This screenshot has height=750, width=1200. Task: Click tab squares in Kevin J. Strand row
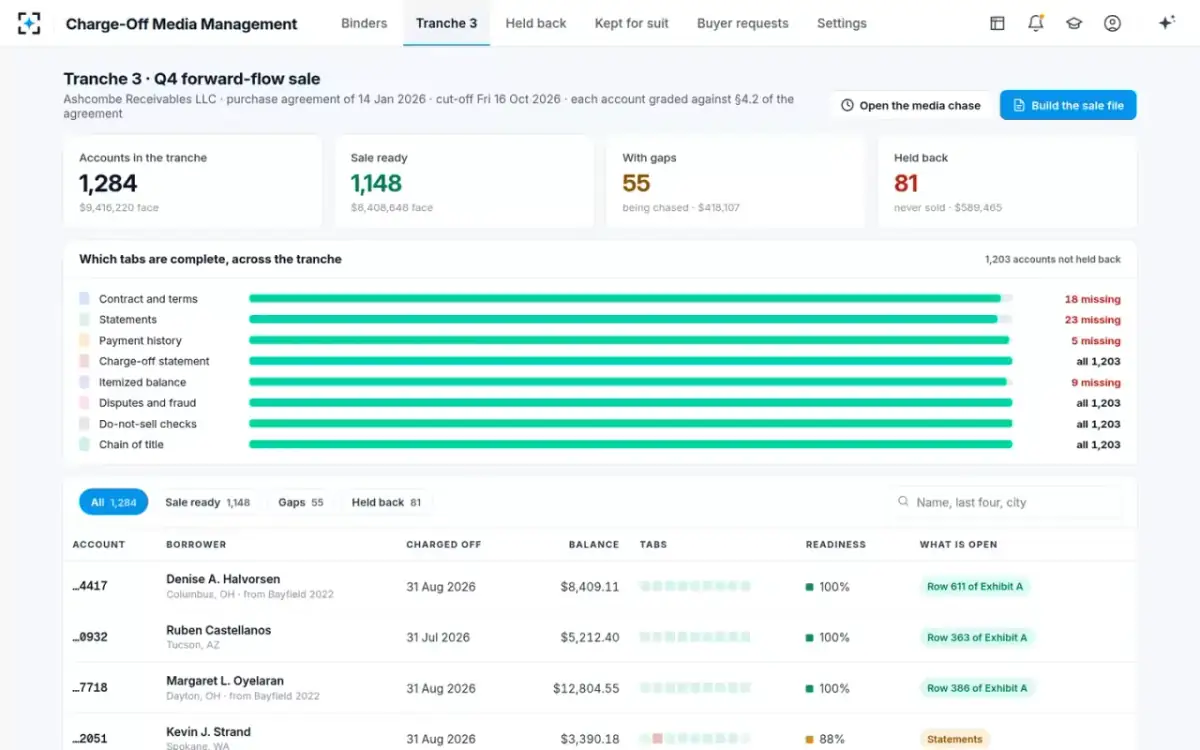[x=695, y=739]
